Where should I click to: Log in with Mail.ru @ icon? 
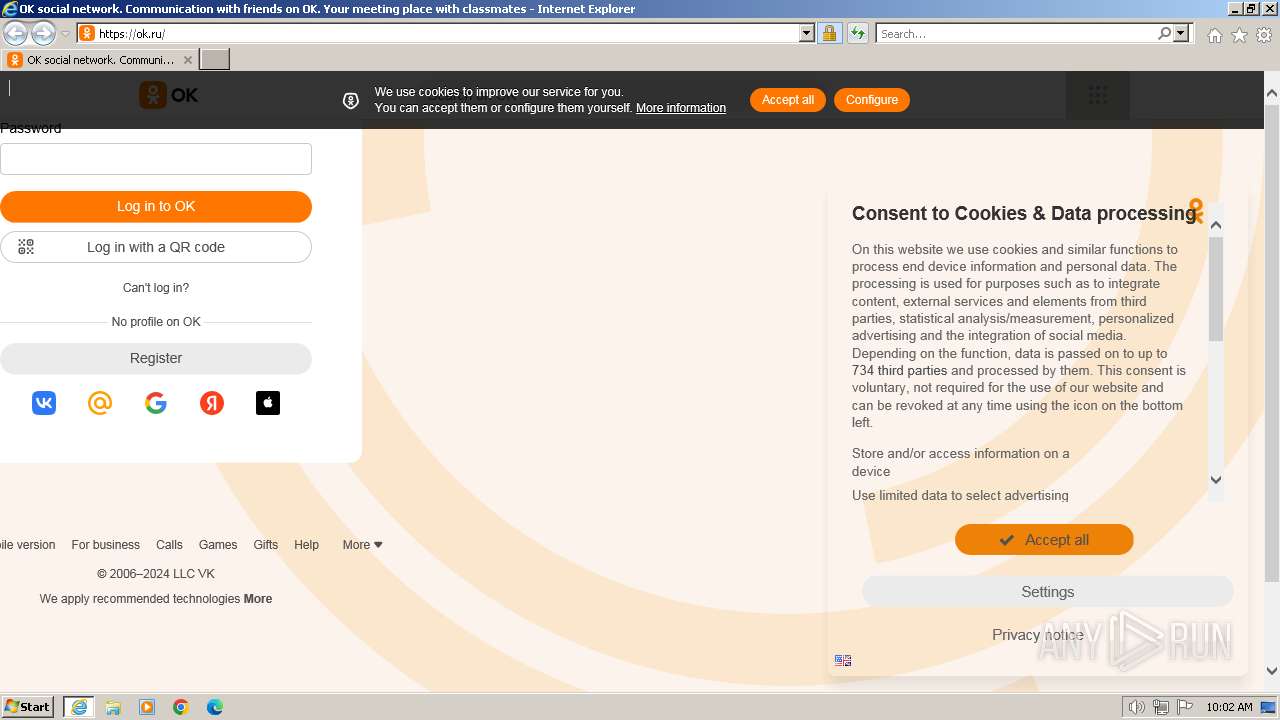tap(100, 403)
